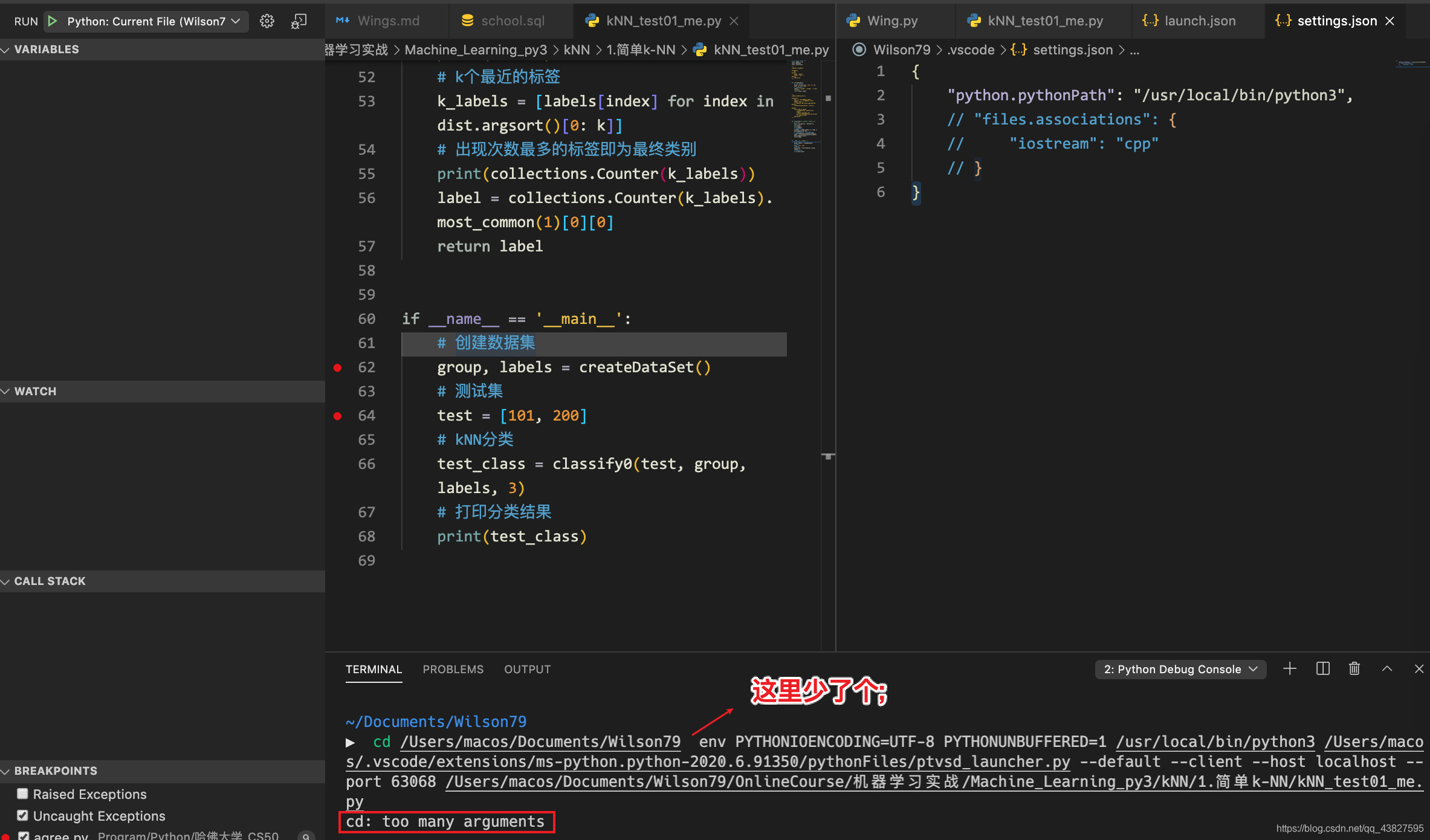Open the launch.json editor tab
Viewport: 1430px width, 840px height.
point(1199,21)
